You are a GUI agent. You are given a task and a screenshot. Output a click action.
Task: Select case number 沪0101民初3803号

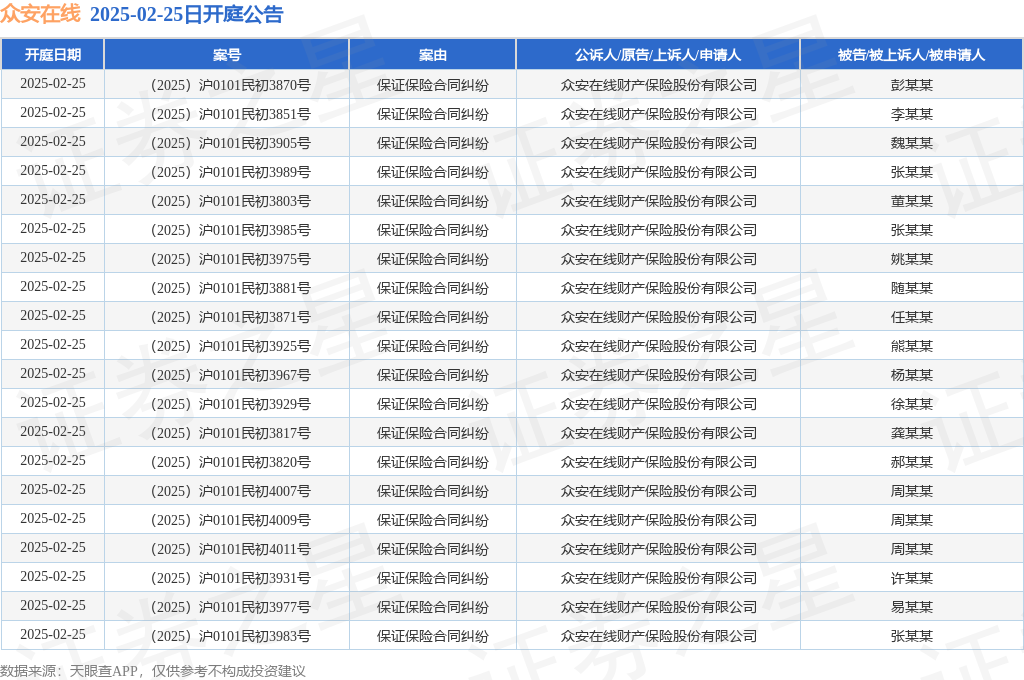(231, 201)
